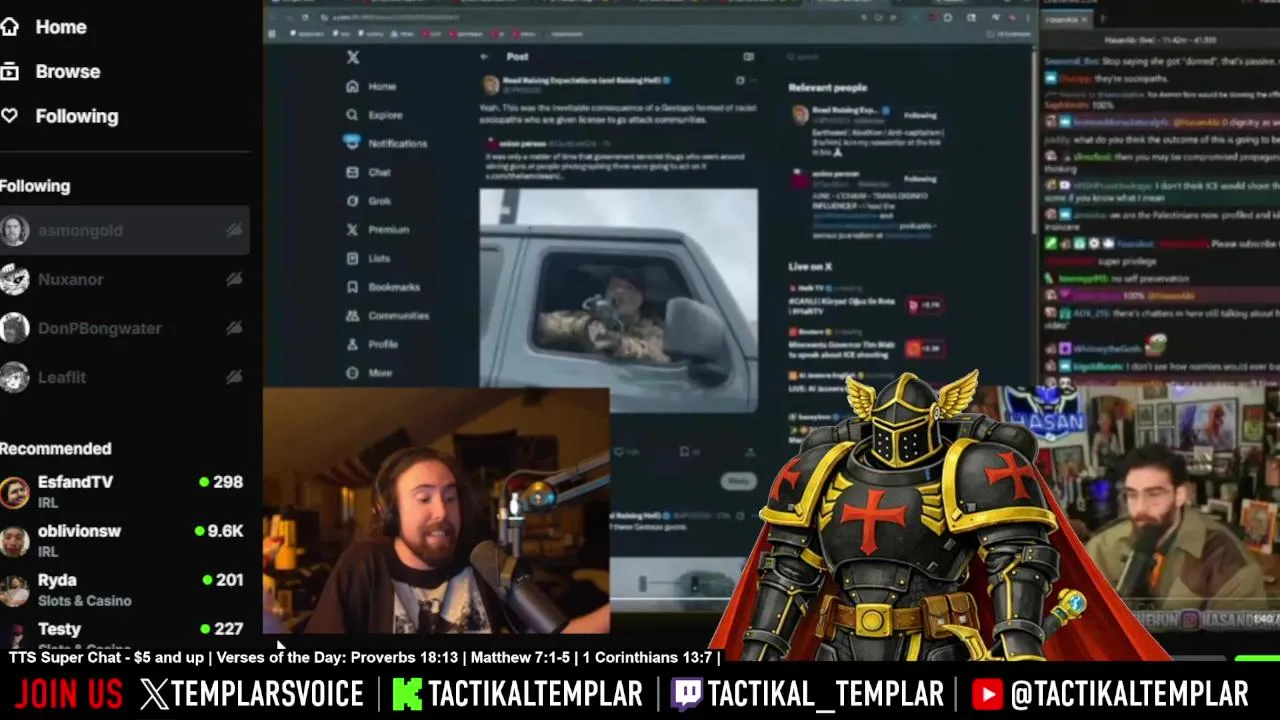This screenshot has height=720, width=1280.
Task: Select asmongold in the Following list
Action: pyautogui.click(x=124, y=230)
